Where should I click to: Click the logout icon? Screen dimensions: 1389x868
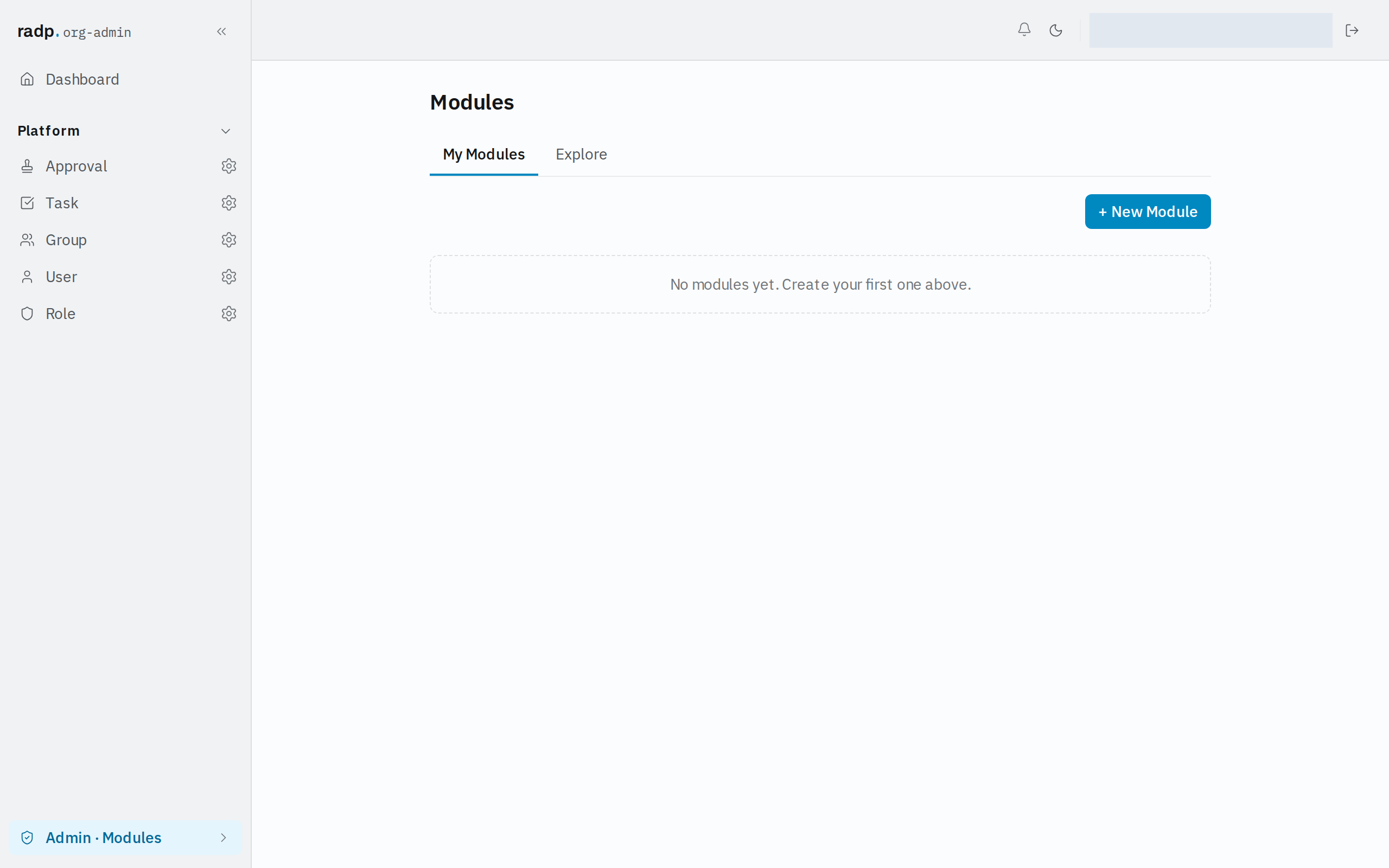[1352, 30]
